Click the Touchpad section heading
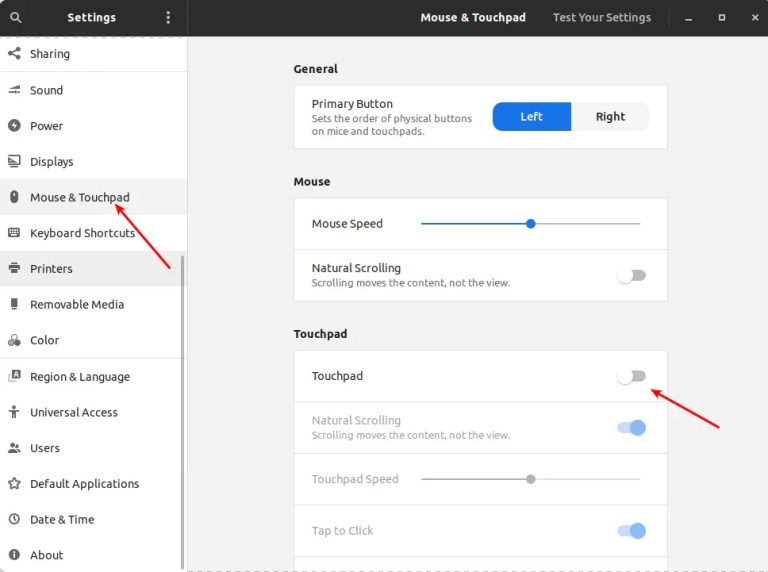 [320, 334]
